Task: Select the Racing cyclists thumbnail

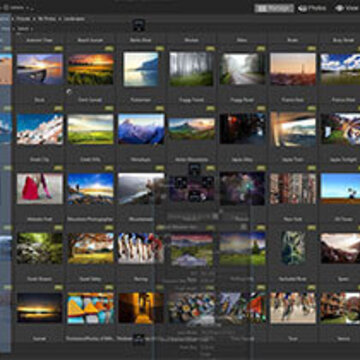Action: point(141,248)
